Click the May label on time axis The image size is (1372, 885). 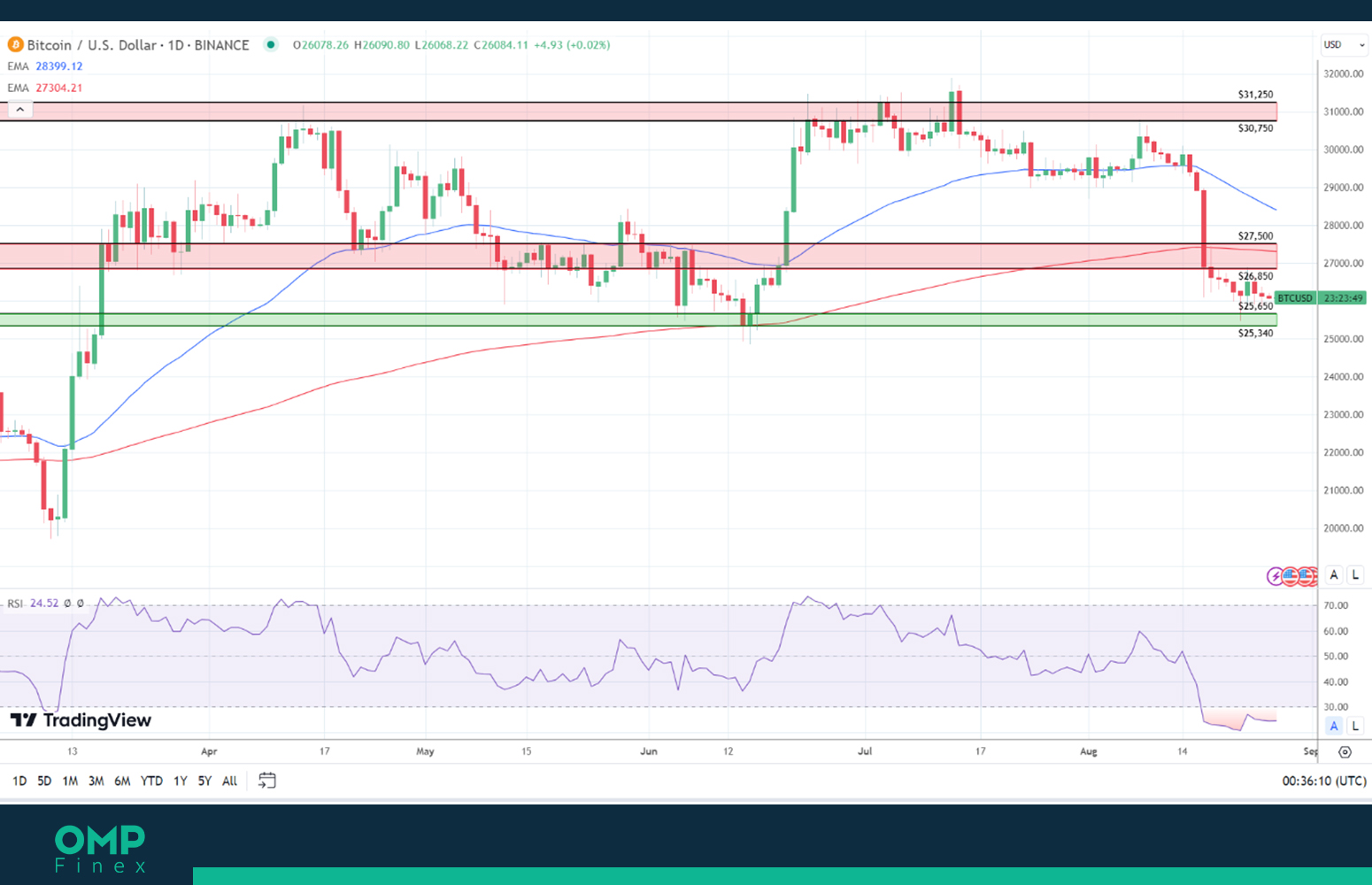coord(425,751)
